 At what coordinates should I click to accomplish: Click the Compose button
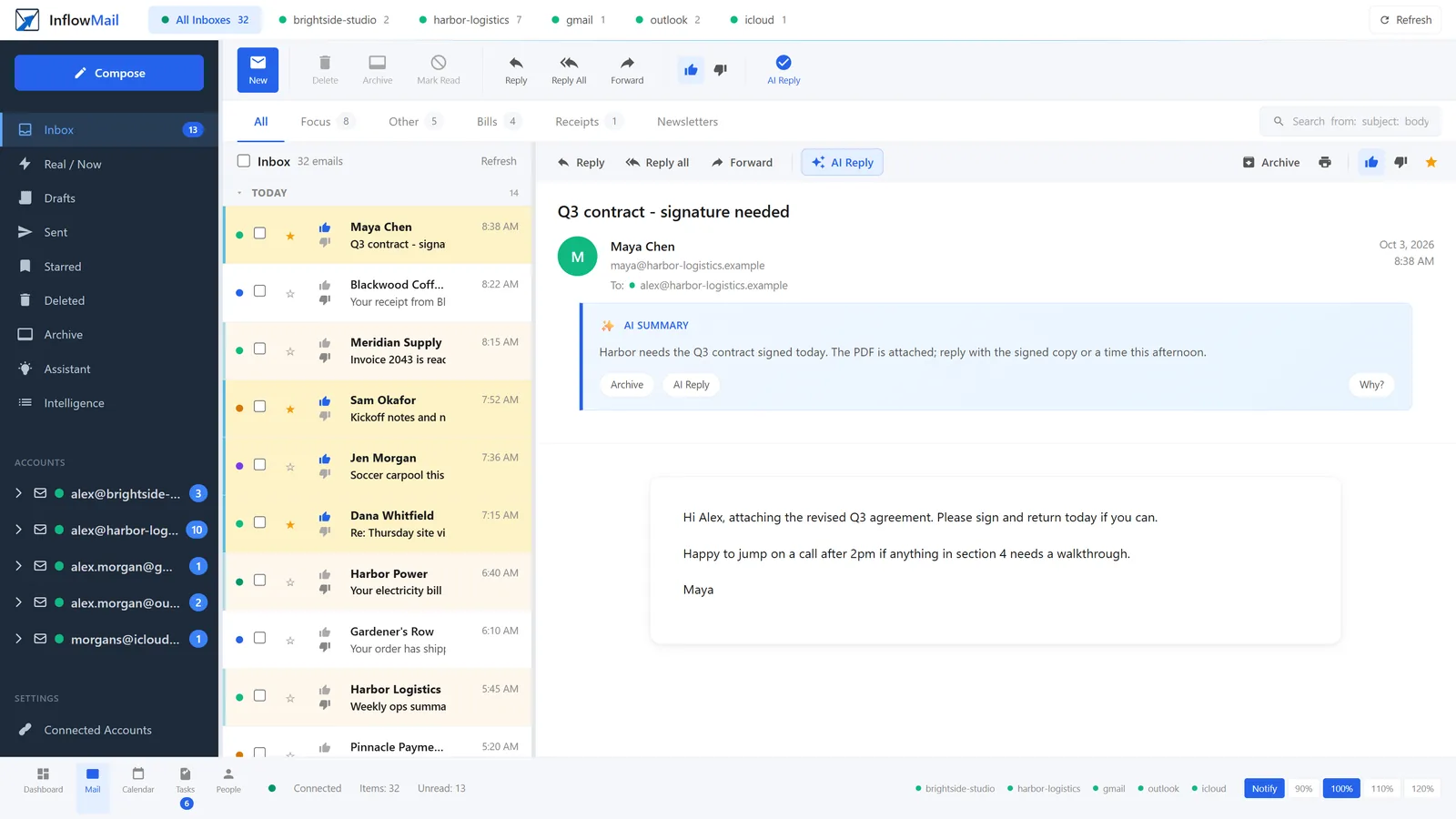(x=109, y=73)
